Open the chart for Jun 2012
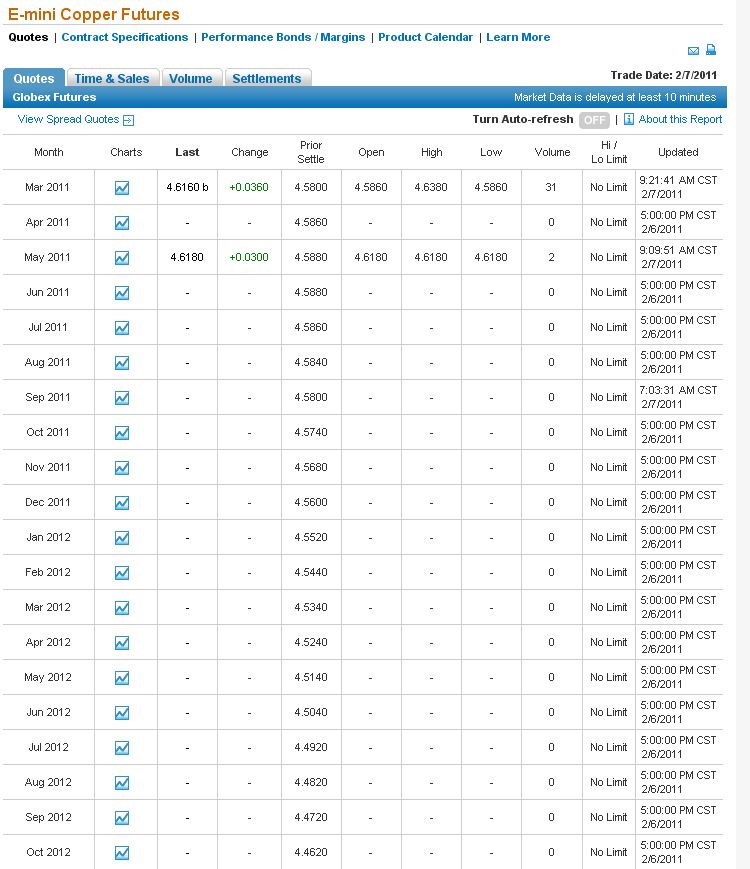The image size is (750, 869). tap(122, 712)
